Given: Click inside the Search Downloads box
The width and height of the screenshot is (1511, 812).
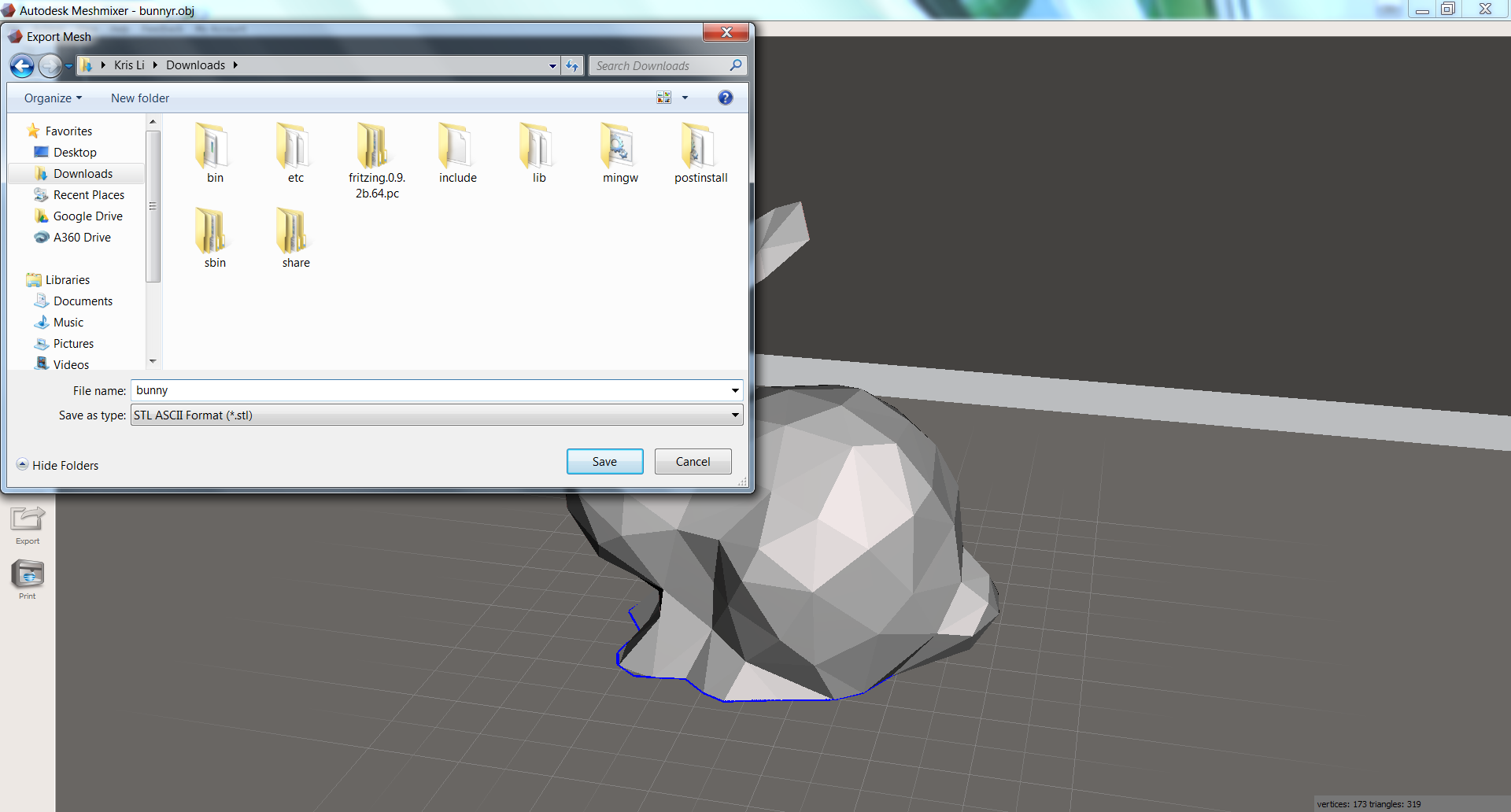Looking at the screenshot, I should coord(661,65).
